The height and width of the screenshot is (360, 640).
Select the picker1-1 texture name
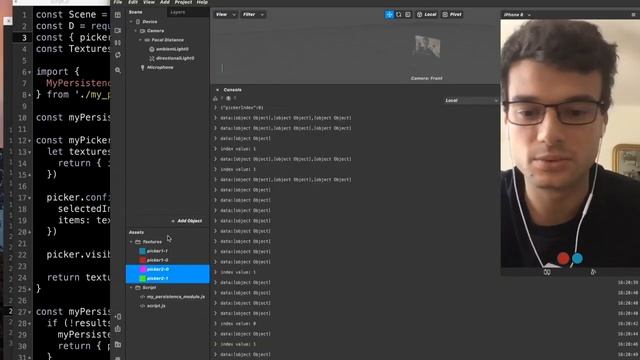click(x=157, y=251)
